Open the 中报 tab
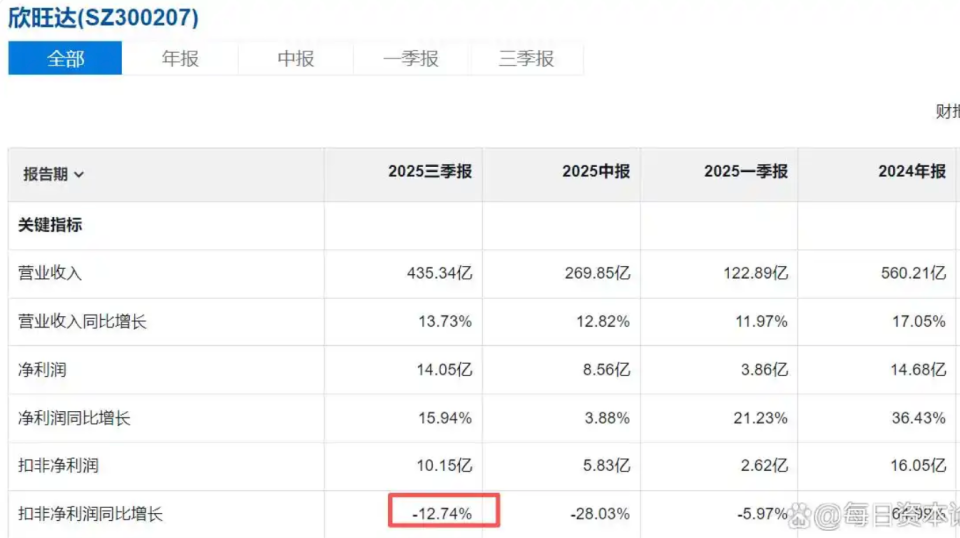 295,58
